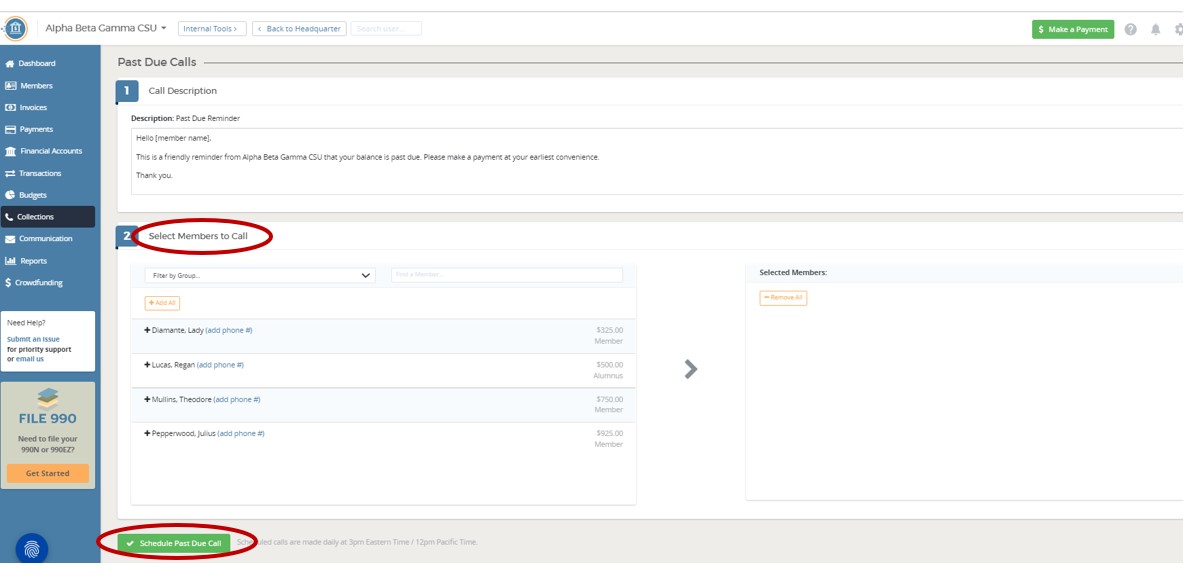Navigate to Budgets in the sidebar
Viewport: 1186px width, 585px height.
[32, 195]
